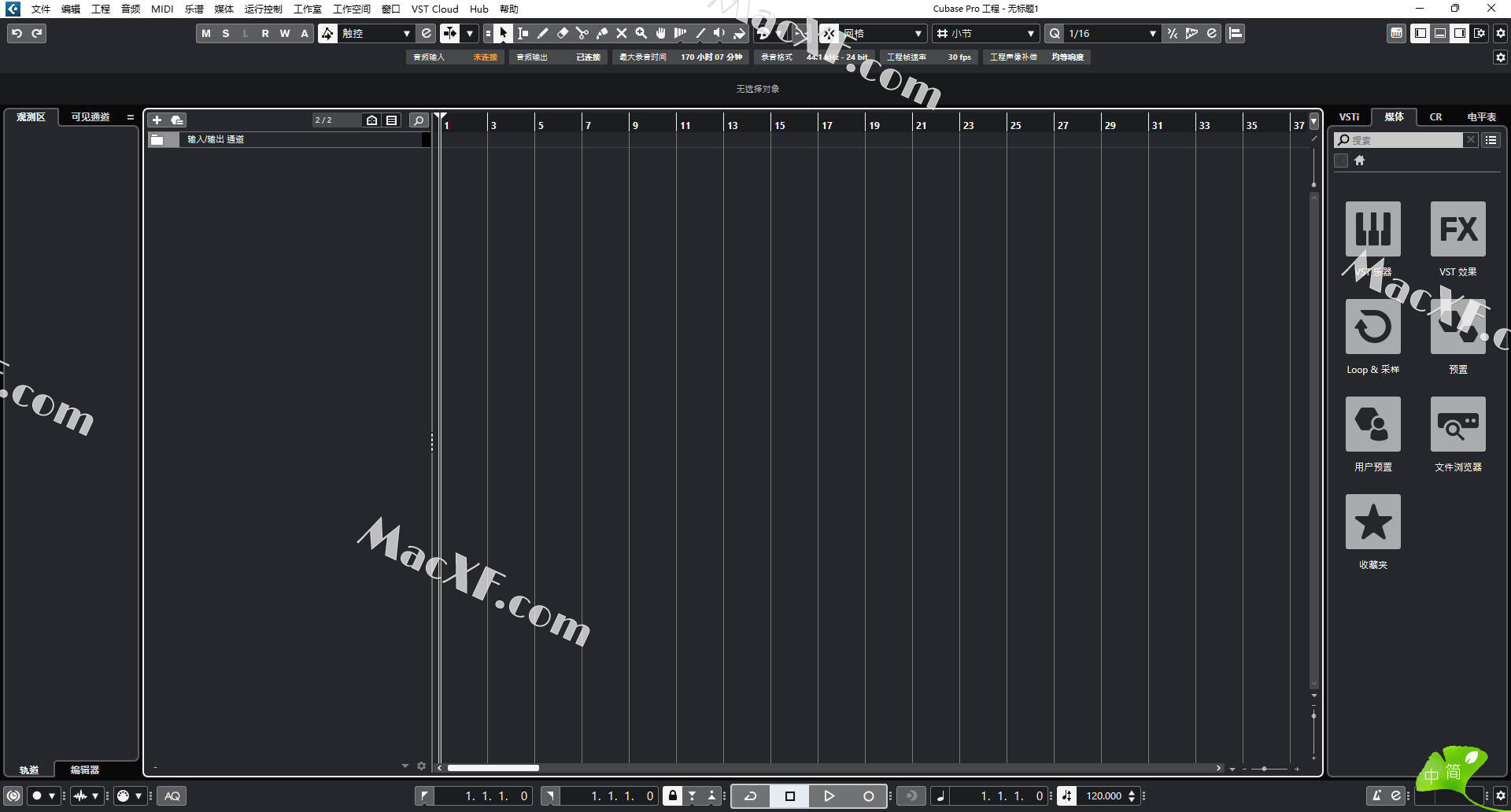Click the Redo arrow in the toolbar

(x=36, y=33)
